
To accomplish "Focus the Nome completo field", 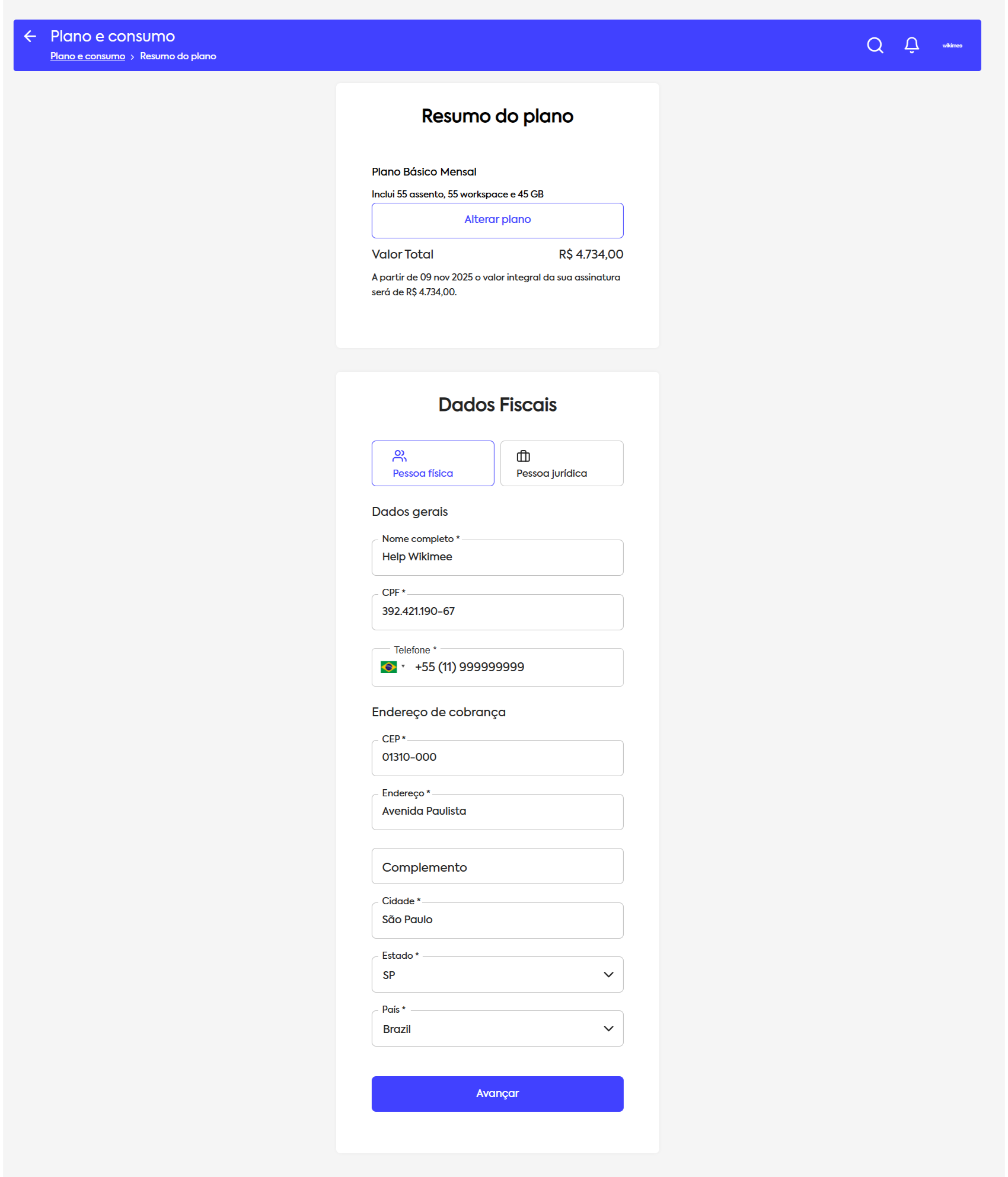I will click(497, 557).
